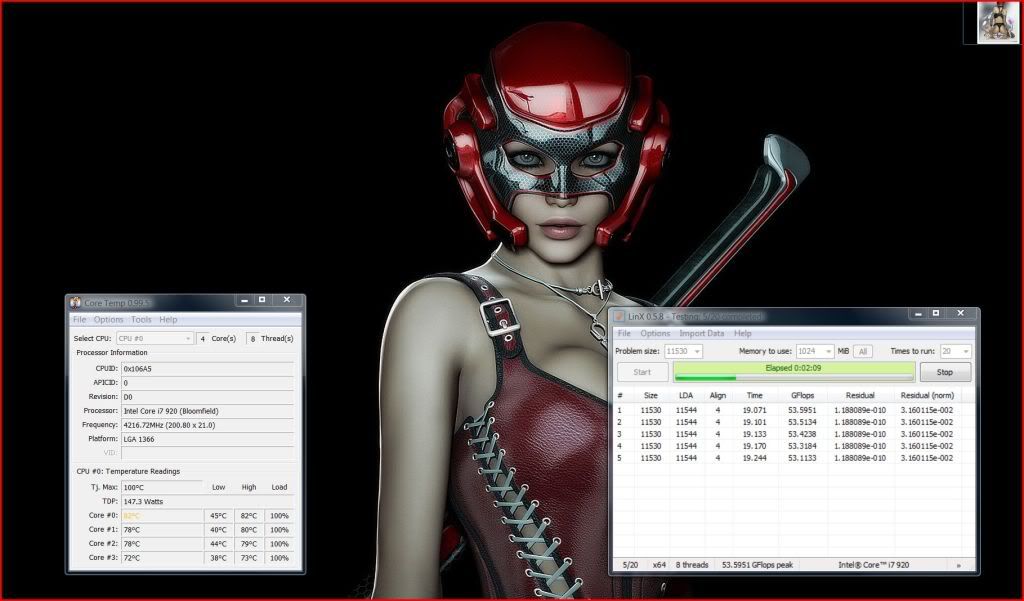Expand the status bar chevron in LinX
The width and height of the screenshot is (1024, 601).
point(958,565)
